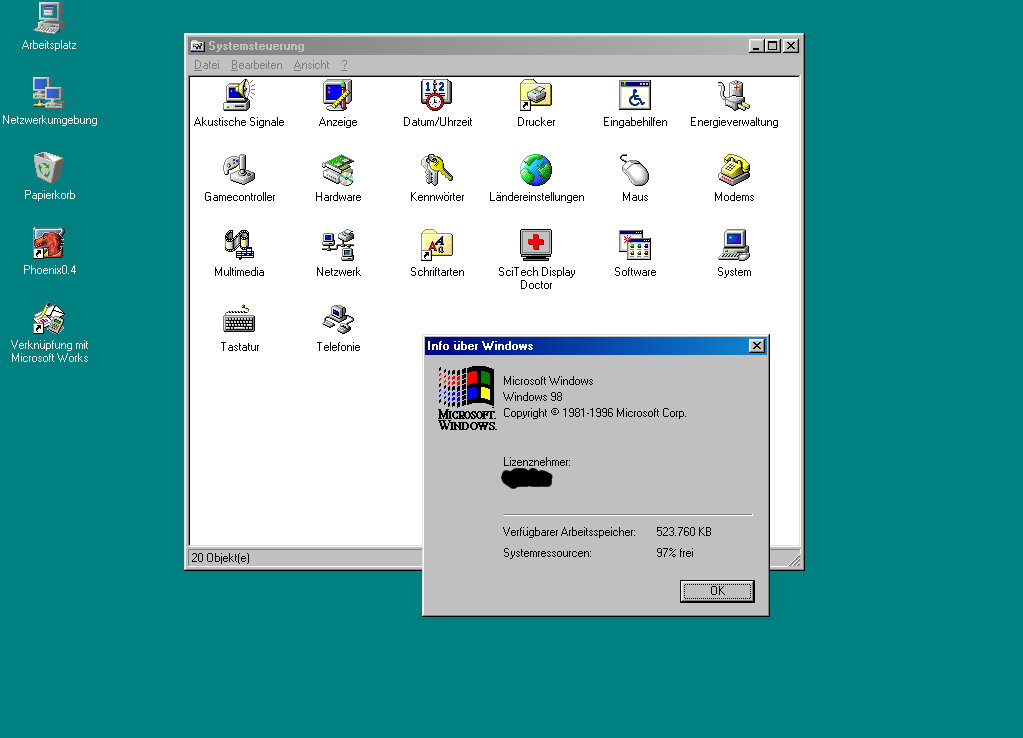Open the Modems telephone icon
The width and height of the screenshot is (1023, 738).
(x=734, y=170)
